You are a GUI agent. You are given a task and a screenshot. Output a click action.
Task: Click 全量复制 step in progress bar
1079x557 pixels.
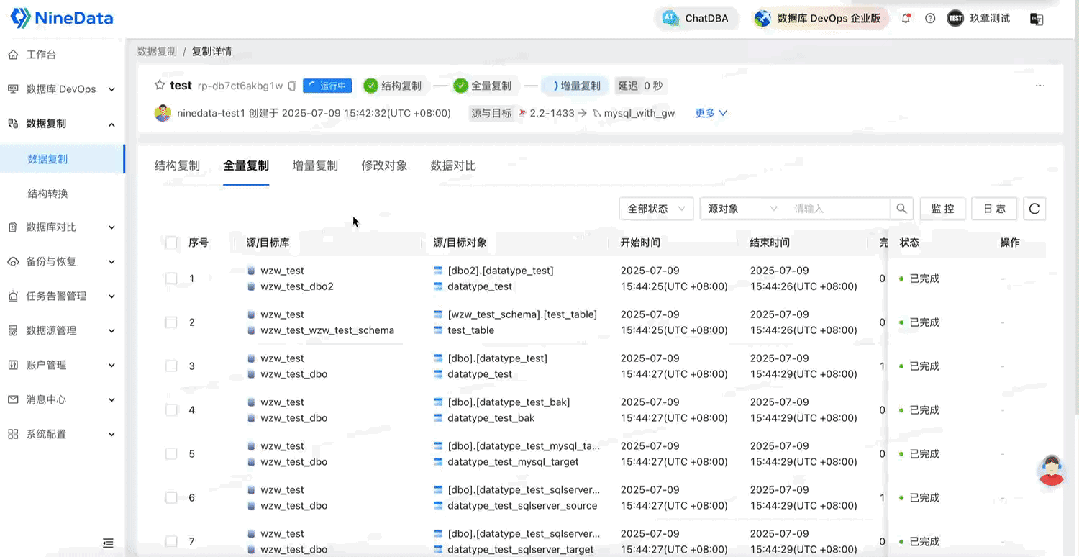point(482,86)
